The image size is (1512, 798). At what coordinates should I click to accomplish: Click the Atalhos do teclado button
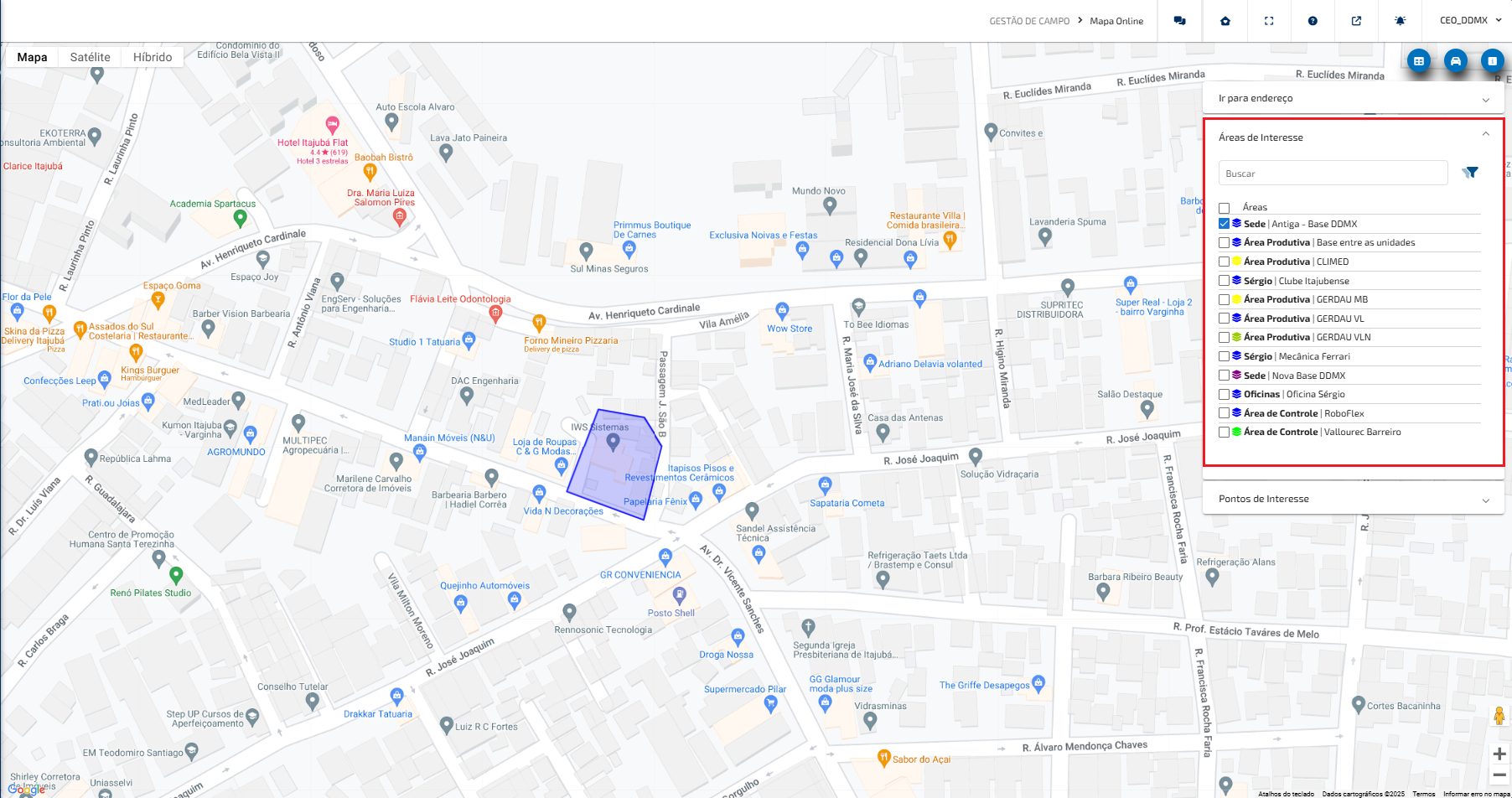point(1286,794)
